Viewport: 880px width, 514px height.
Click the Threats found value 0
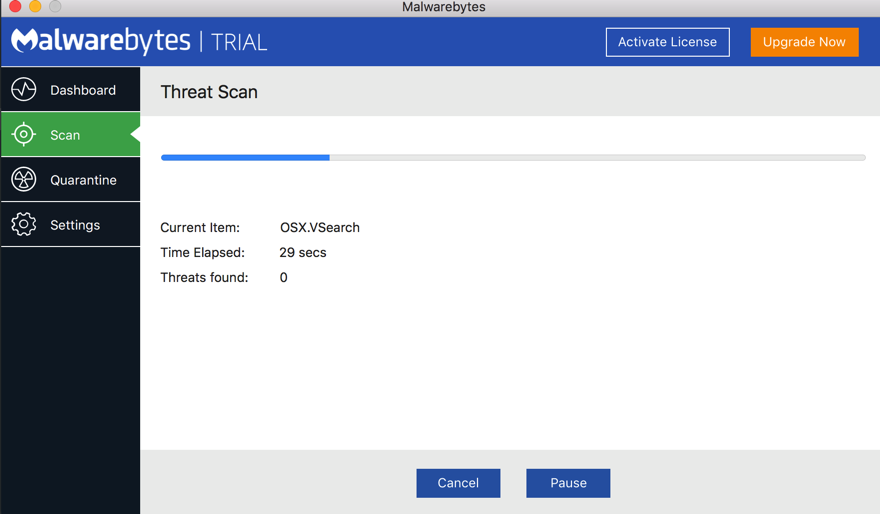pyautogui.click(x=283, y=277)
